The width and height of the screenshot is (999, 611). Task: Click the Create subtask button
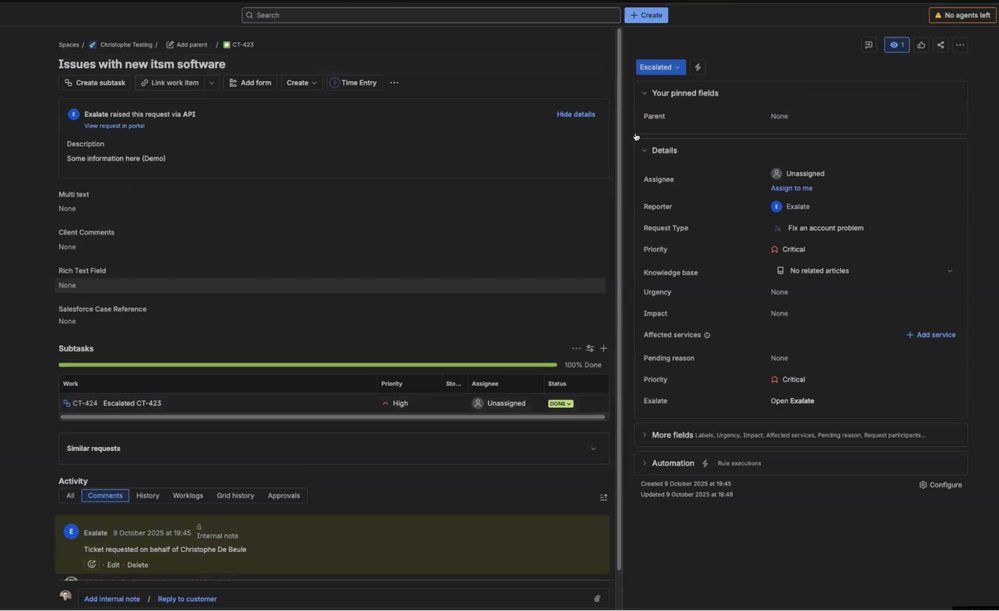(x=95, y=83)
